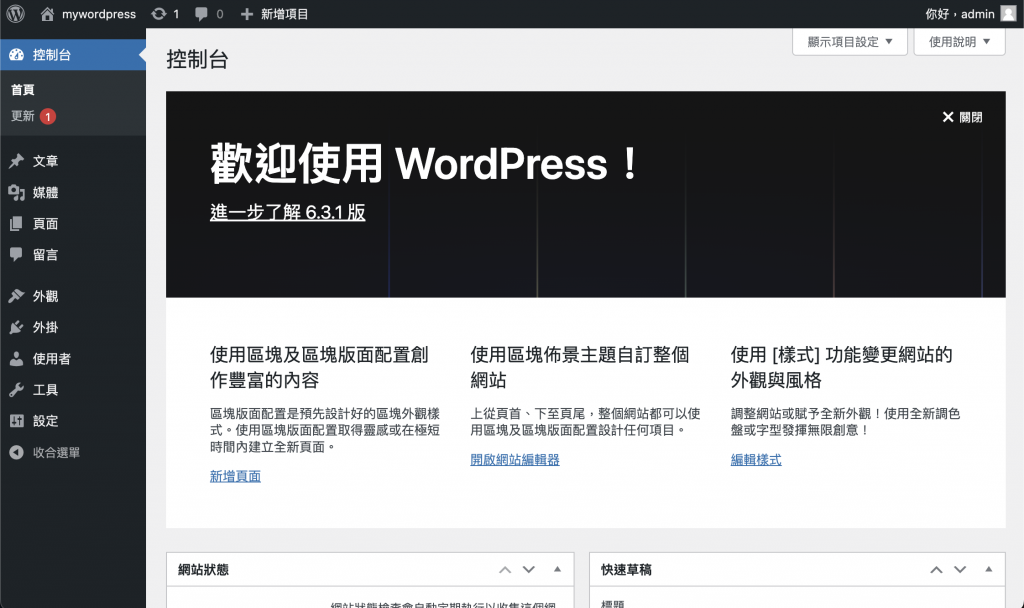Move 快速草稿 panel down
This screenshot has width=1024, height=608.
(959, 569)
